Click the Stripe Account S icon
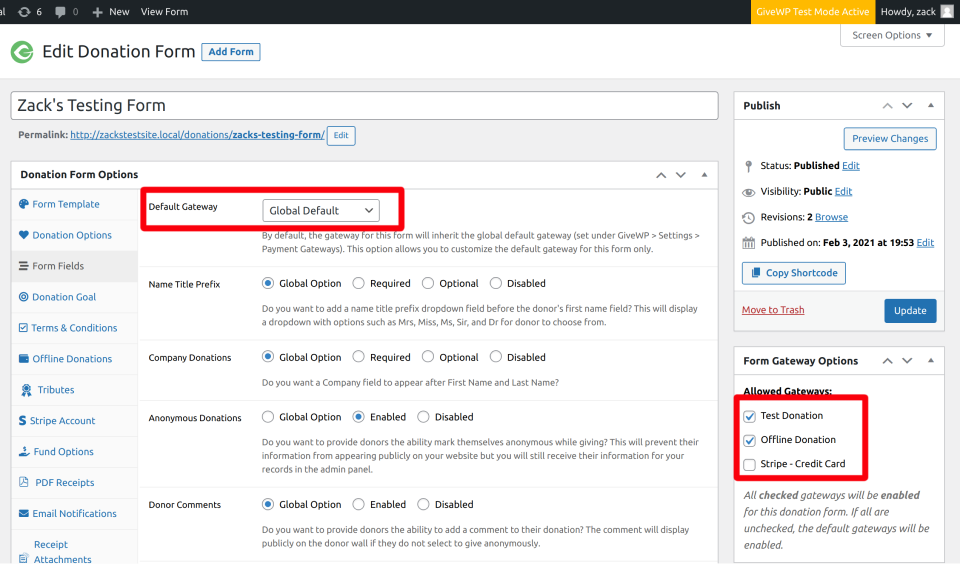This screenshot has width=960, height=564. [x=22, y=420]
